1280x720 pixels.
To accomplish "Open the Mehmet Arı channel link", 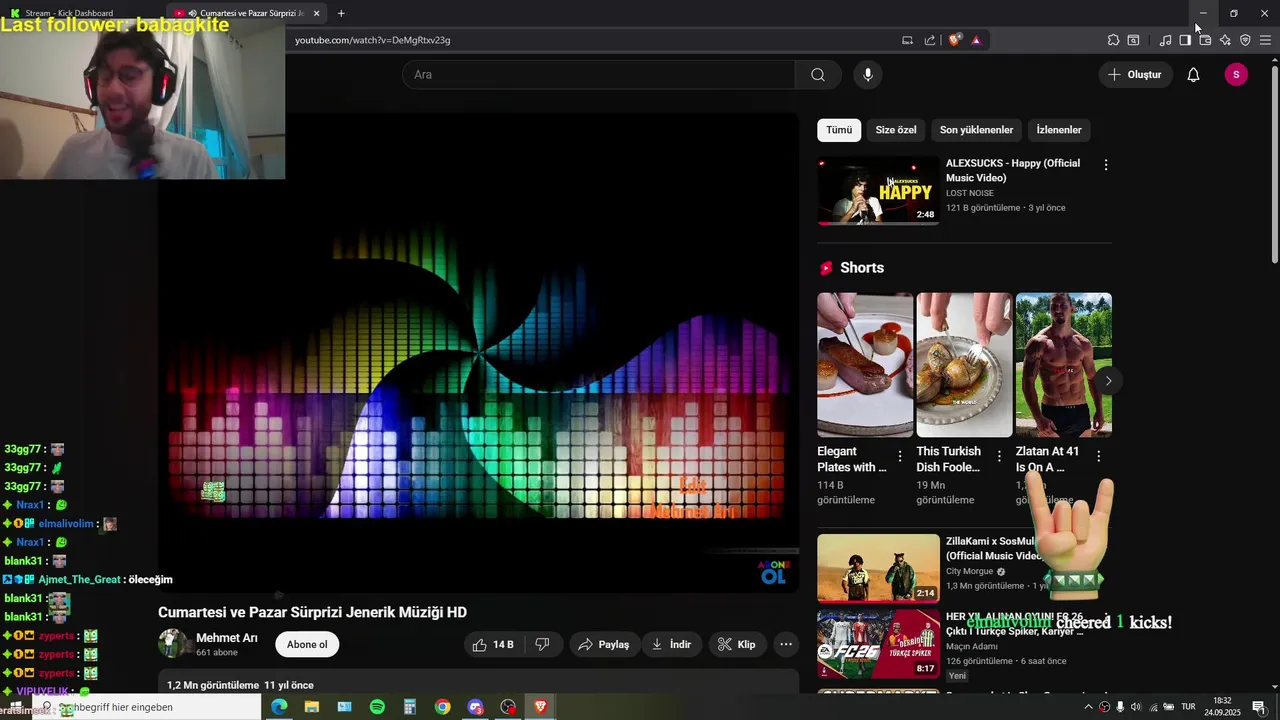I will click(x=227, y=638).
